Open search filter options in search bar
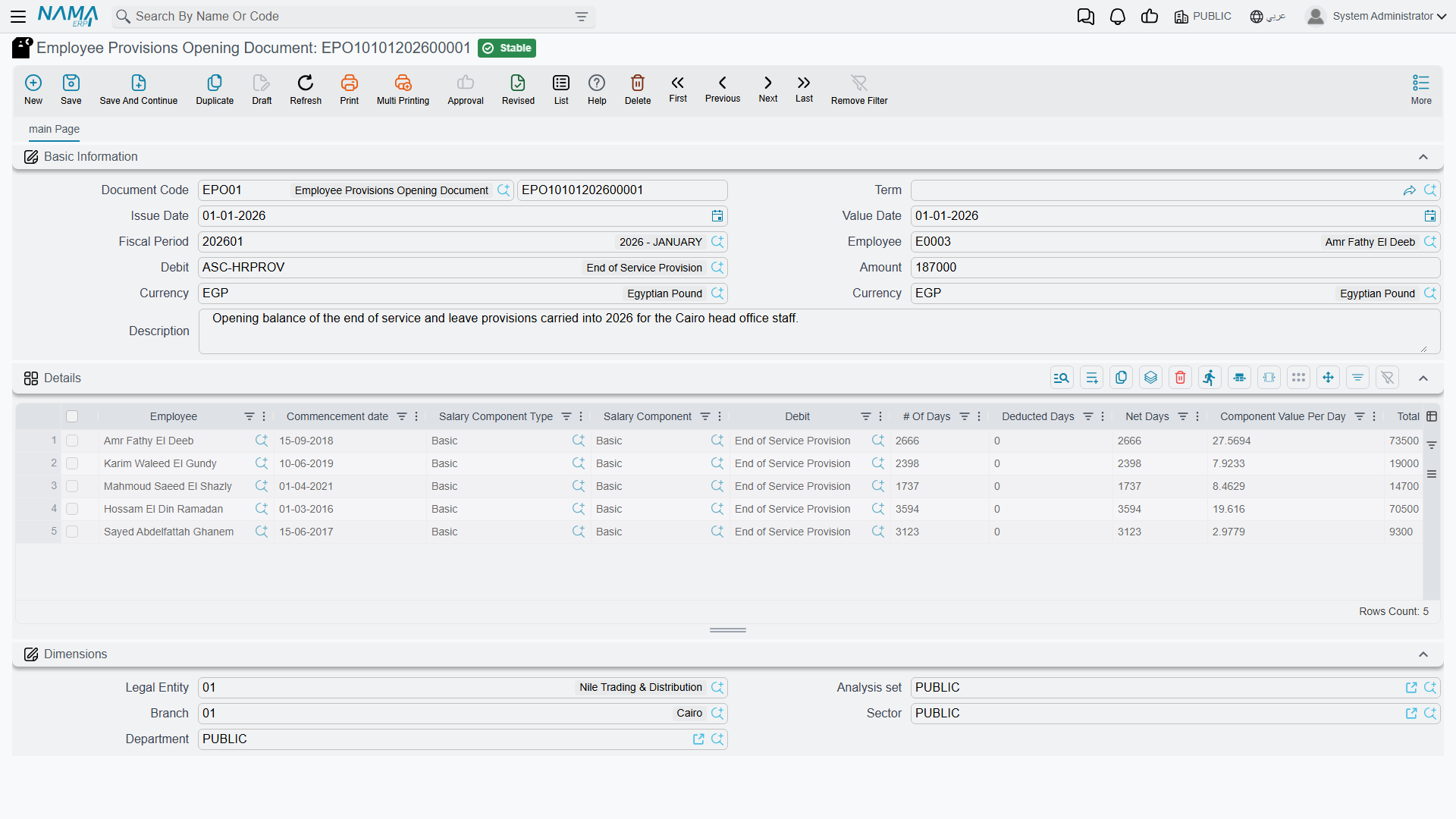The width and height of the screenshot is (1456, 819). tap(582, 17)
